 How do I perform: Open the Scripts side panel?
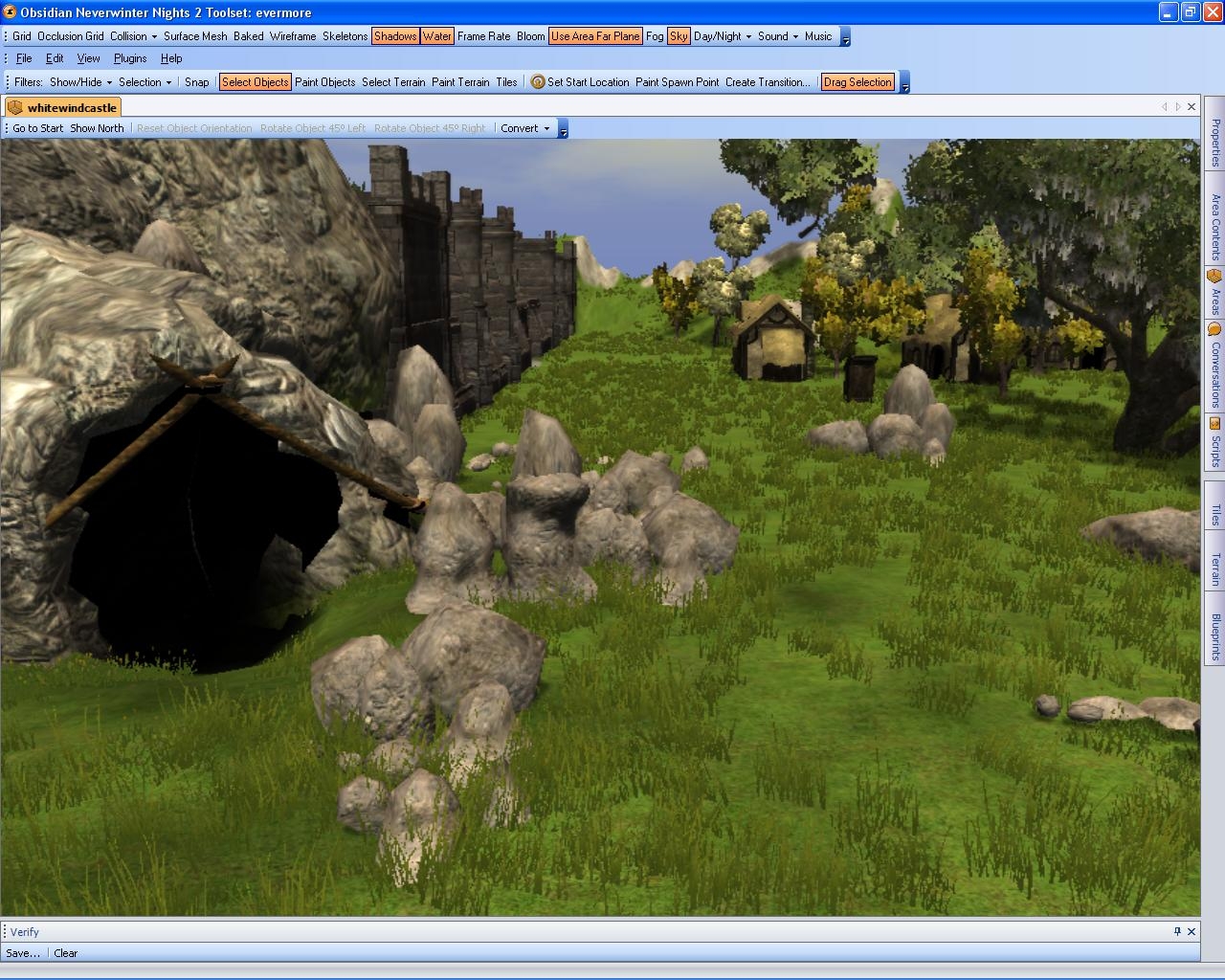1214,442
